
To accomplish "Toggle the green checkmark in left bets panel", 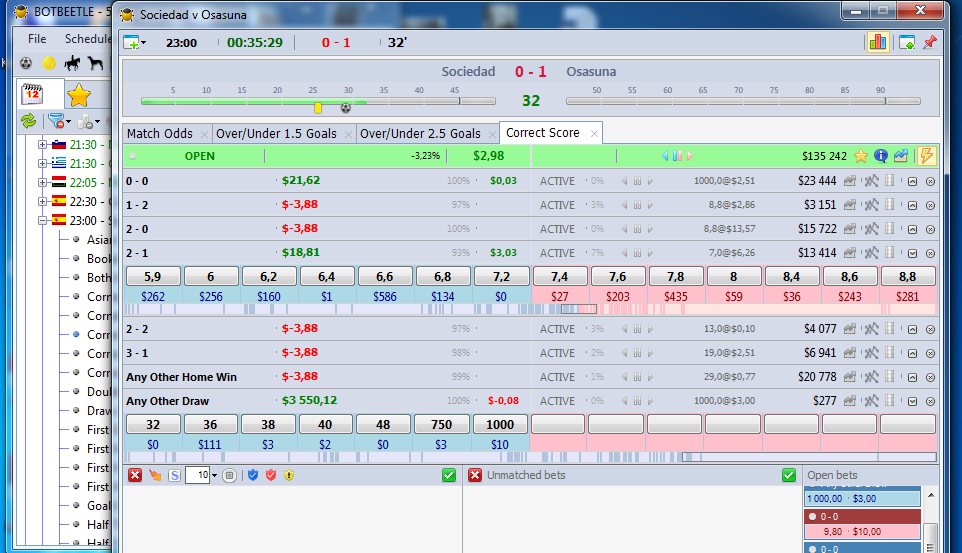I will click(449, 475).
